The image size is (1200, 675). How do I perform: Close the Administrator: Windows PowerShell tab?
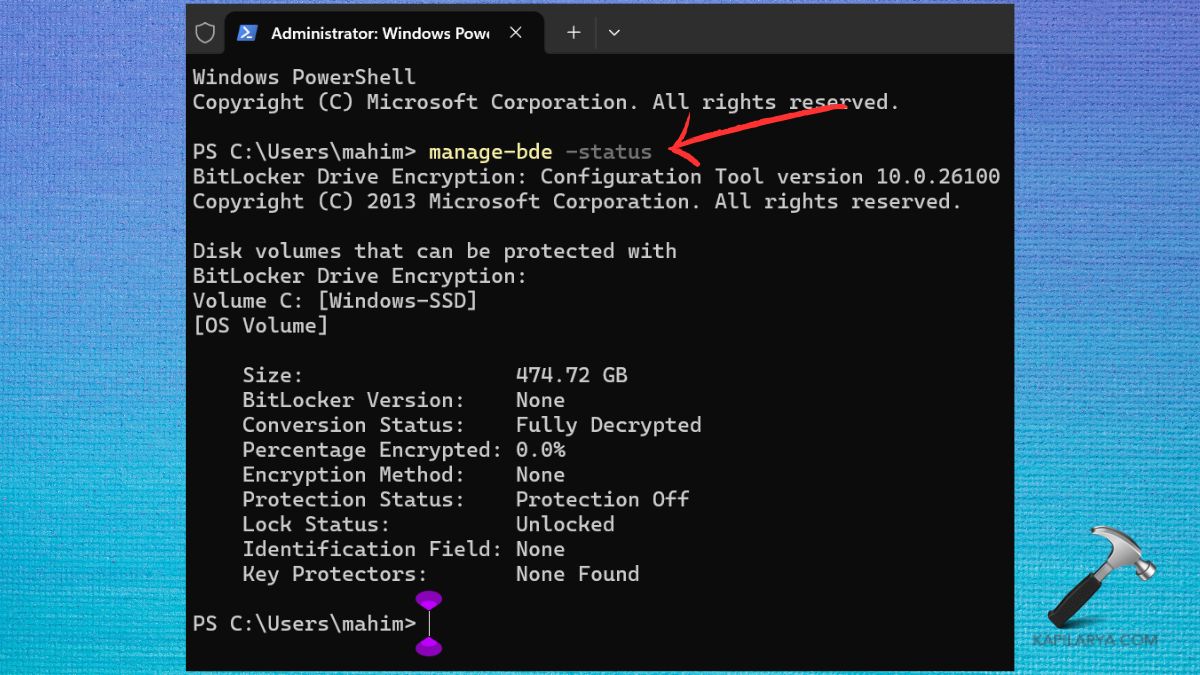click(516, 33)
